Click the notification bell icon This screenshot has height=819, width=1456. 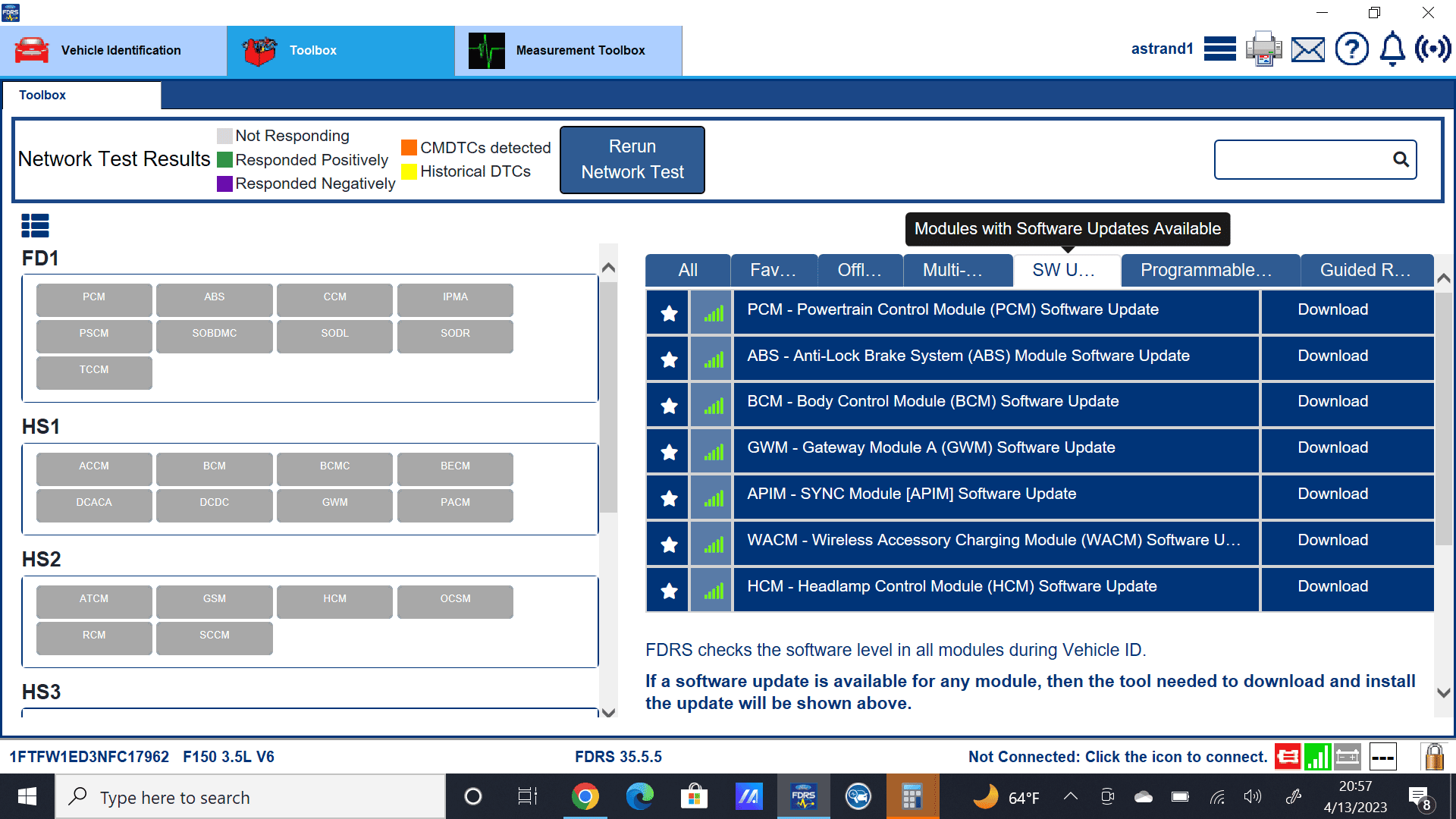pyautogui.click(x=1392, y=49)
